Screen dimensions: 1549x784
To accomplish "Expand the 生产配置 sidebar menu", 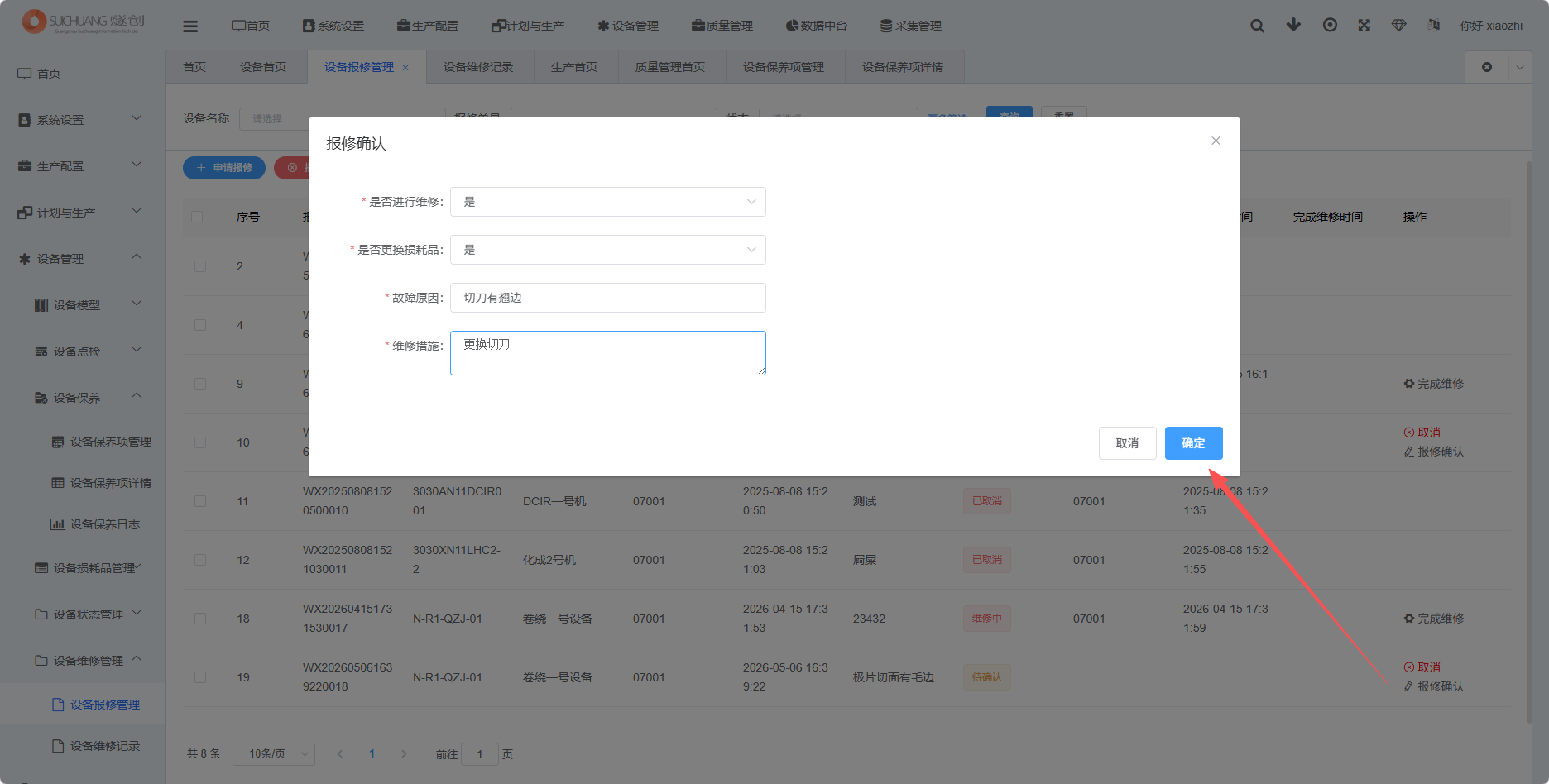I will tap(83, 166).
